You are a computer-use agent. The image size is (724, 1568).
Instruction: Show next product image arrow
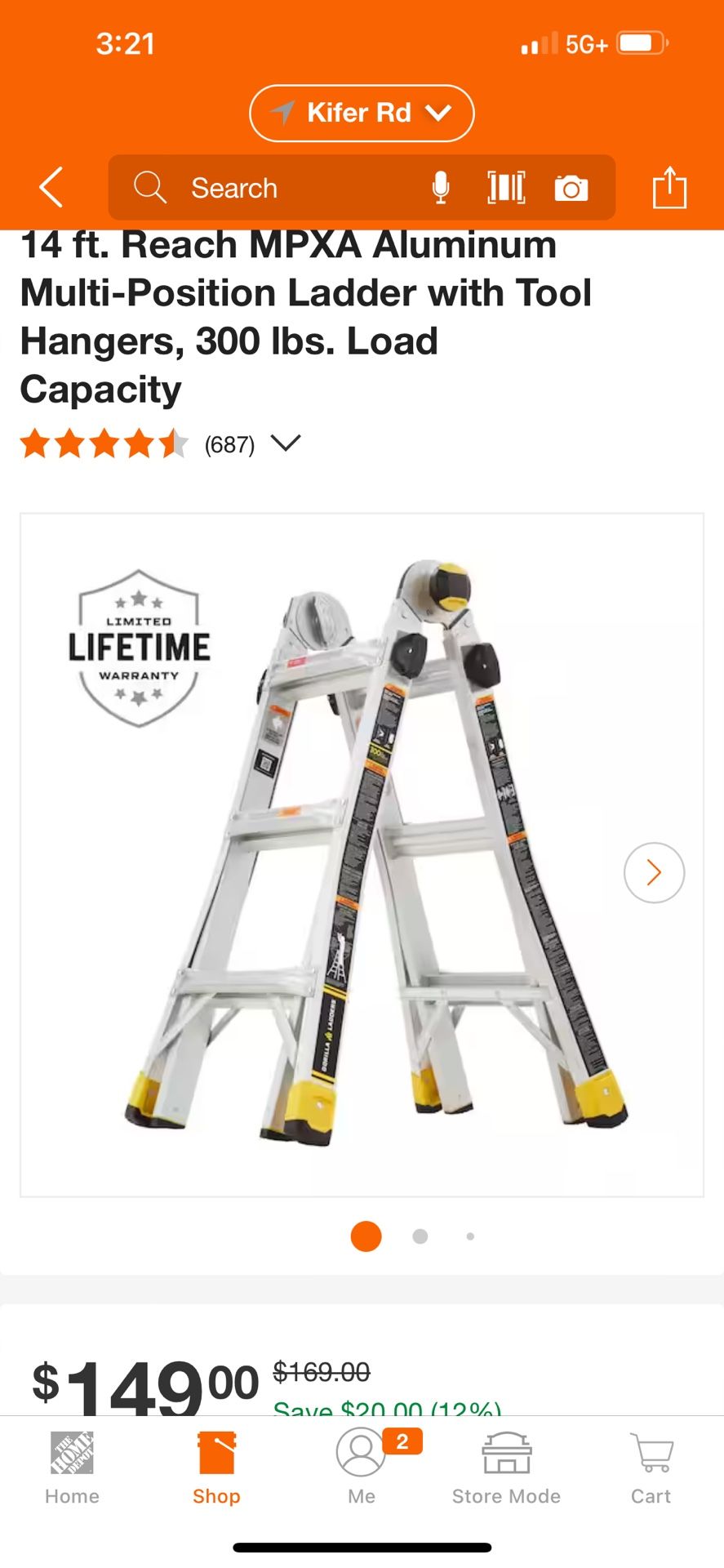654,872
